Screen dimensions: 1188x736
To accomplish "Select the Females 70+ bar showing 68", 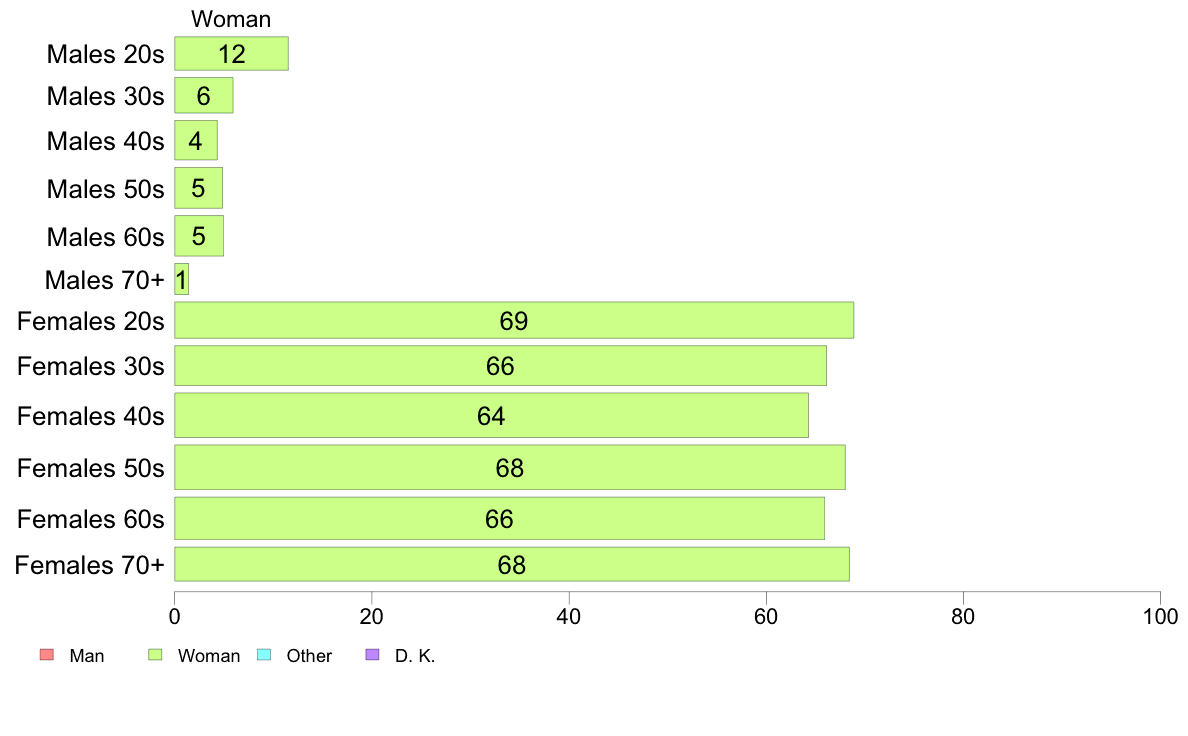I will click(511, 564).
